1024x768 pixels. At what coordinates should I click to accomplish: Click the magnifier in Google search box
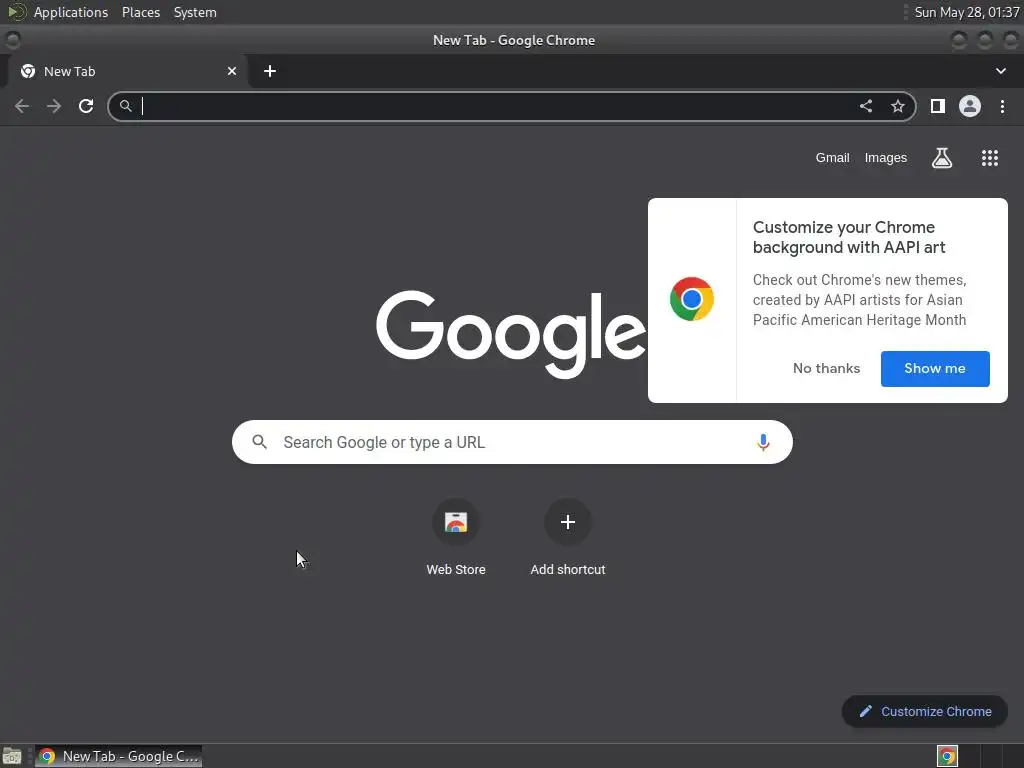(259, 442)
